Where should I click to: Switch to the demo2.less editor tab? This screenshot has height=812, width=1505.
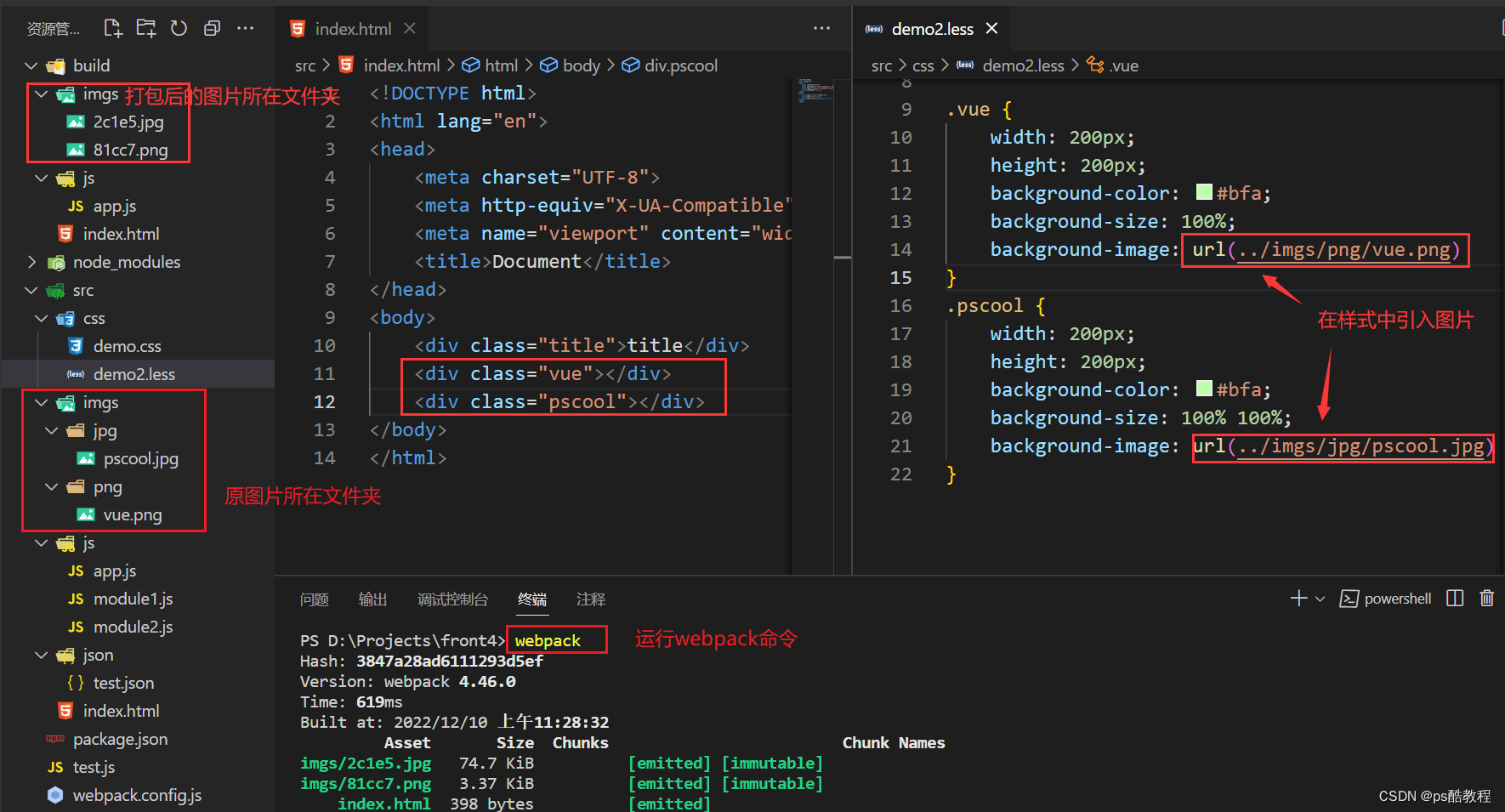(x=932, y=29)
